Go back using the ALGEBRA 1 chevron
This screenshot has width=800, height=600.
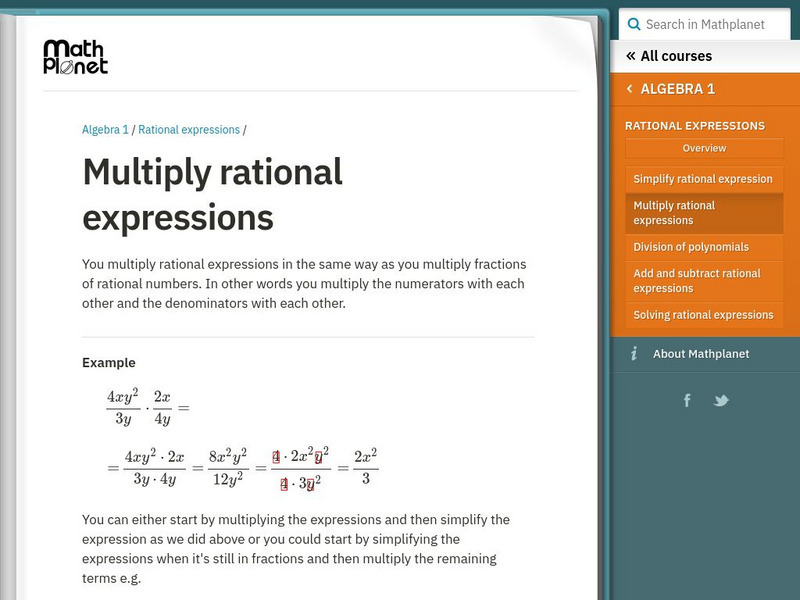630,89
